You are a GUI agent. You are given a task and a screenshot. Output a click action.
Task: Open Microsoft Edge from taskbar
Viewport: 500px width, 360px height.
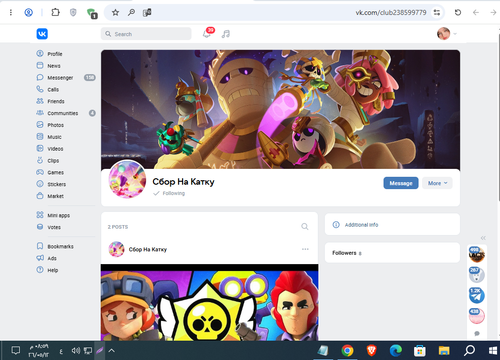[x=396, y=351]
